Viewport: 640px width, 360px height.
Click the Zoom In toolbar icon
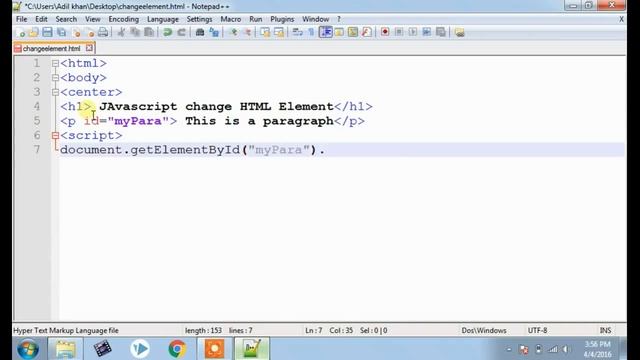(x=233, y=32)
